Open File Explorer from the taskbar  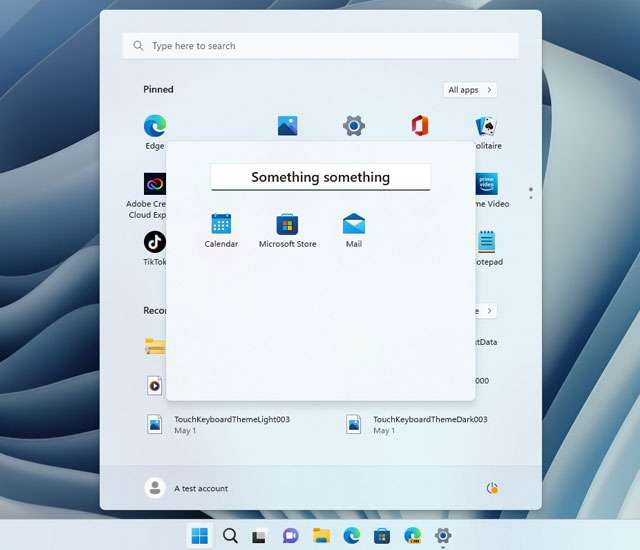pyautogui.click(x=321, y=536)
